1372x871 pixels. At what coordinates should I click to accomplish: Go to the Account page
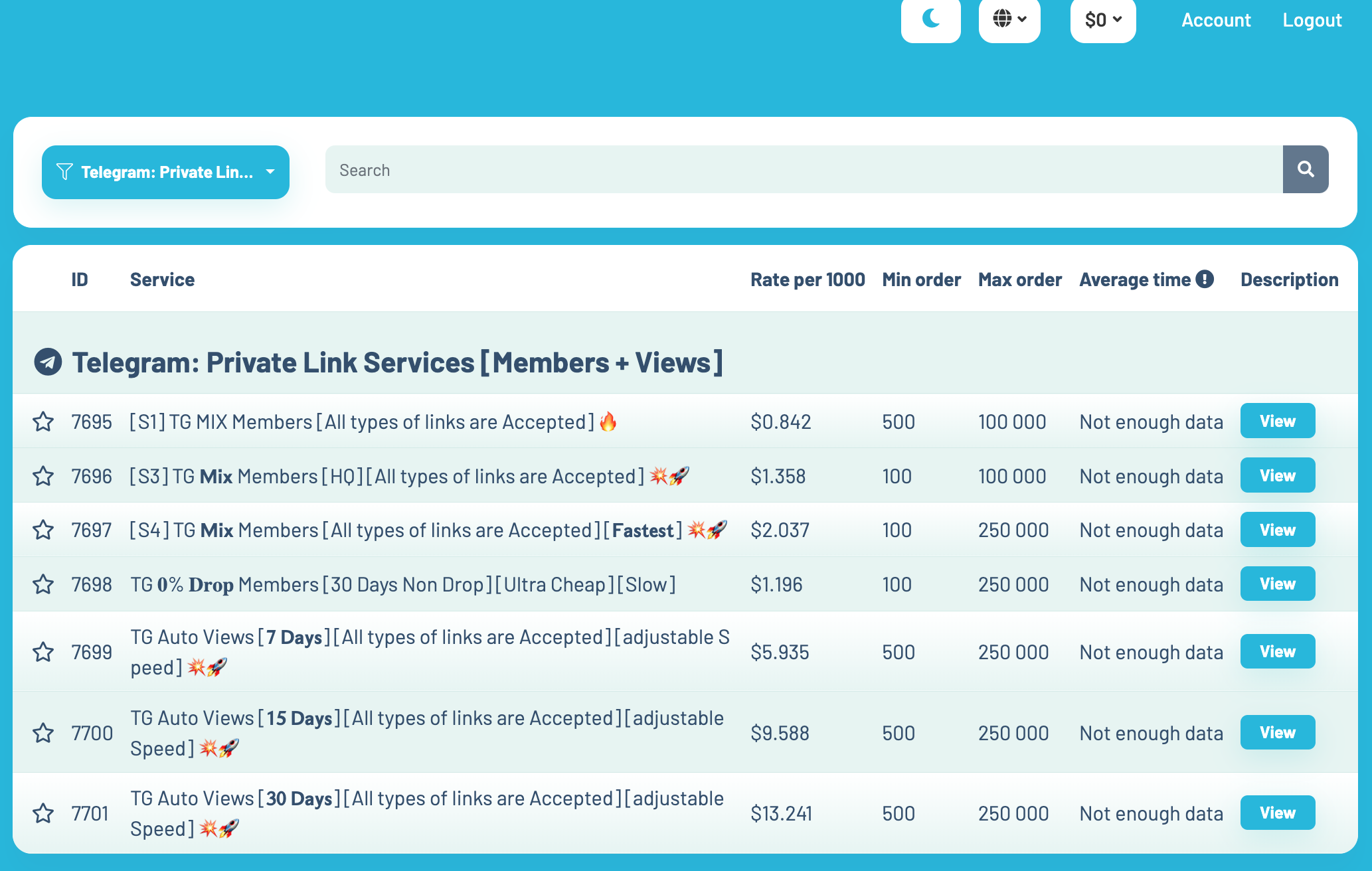click(x=1216, y=20)
